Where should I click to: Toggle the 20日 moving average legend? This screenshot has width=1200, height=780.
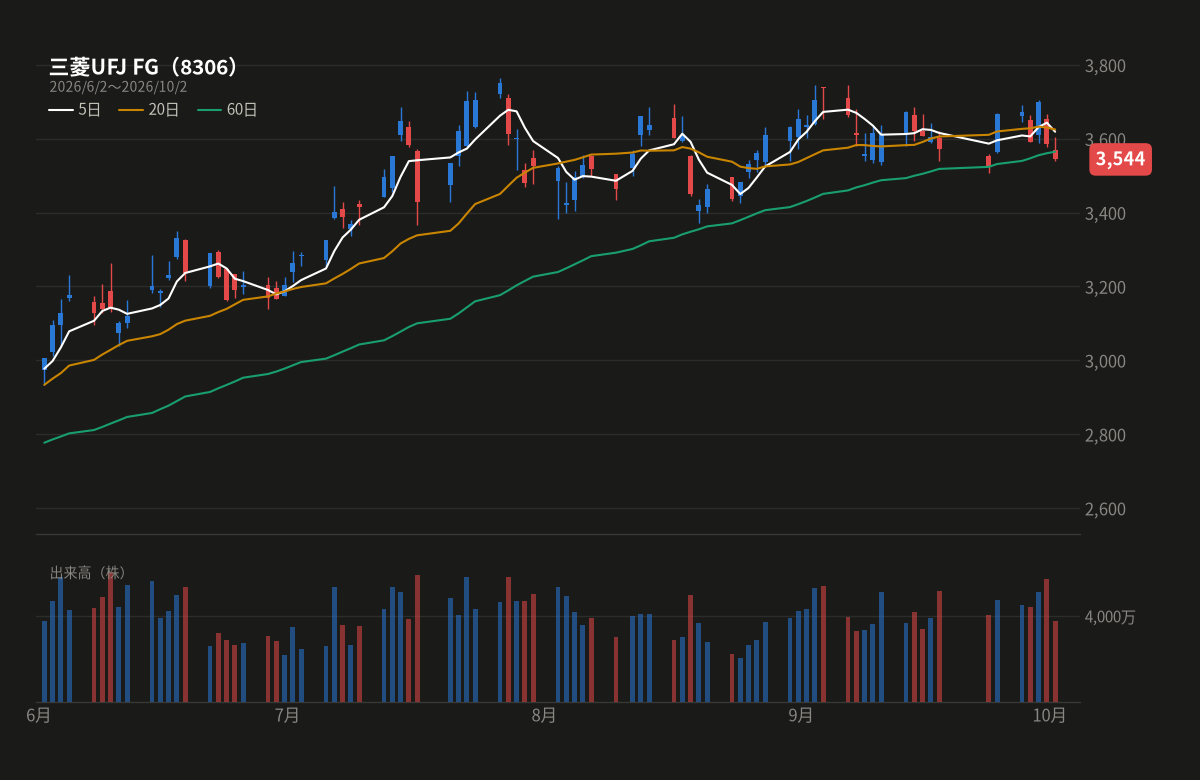[x=149, y=110]
